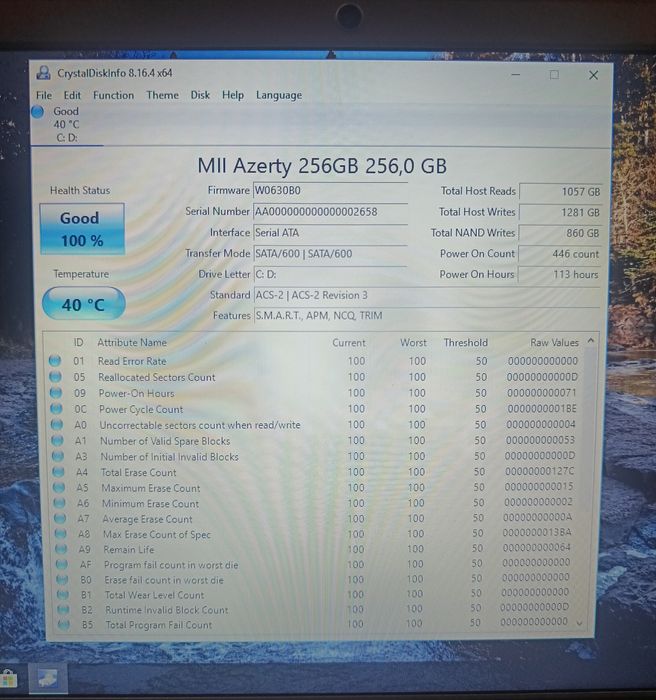Click Total Host Reads value 1057 GB
The height and width of the screenshot is (700, 656).
(560, 192)
